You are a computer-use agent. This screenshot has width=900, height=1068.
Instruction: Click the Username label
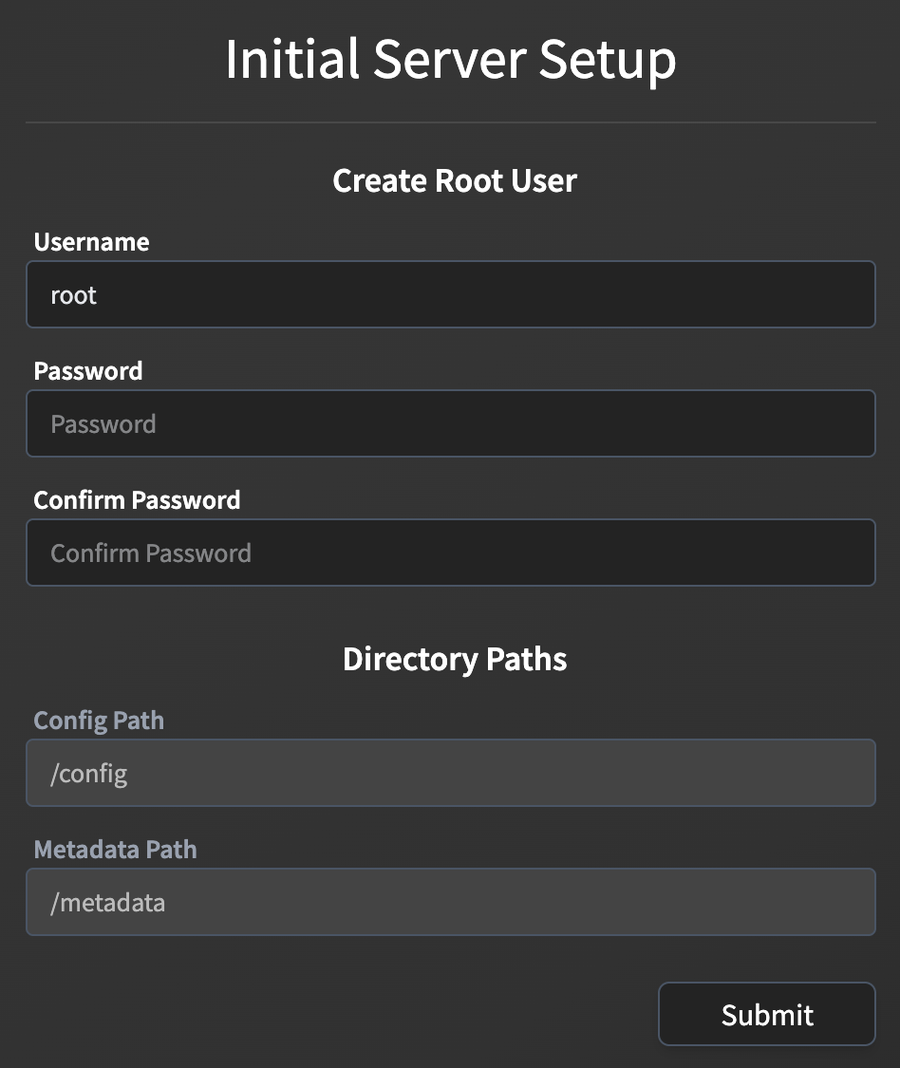[91, 242]
